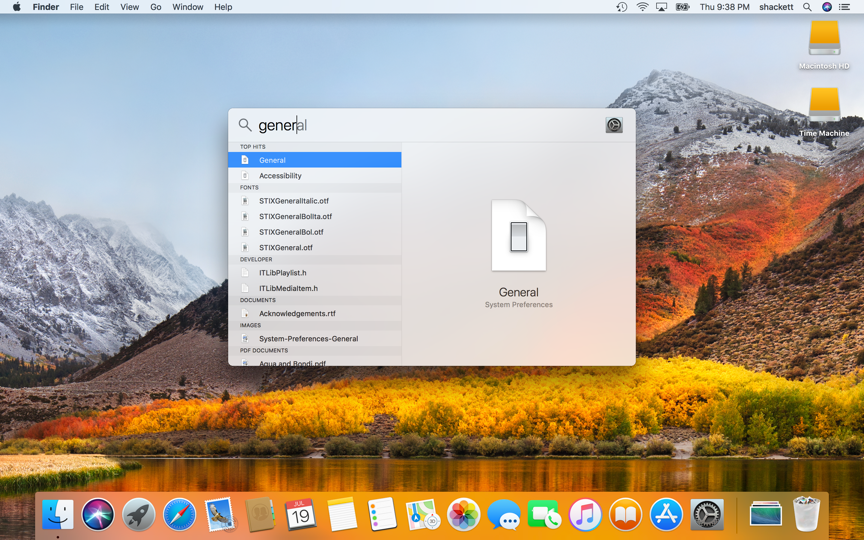
Task: Open the Go menu
Action: click(156, 7)
